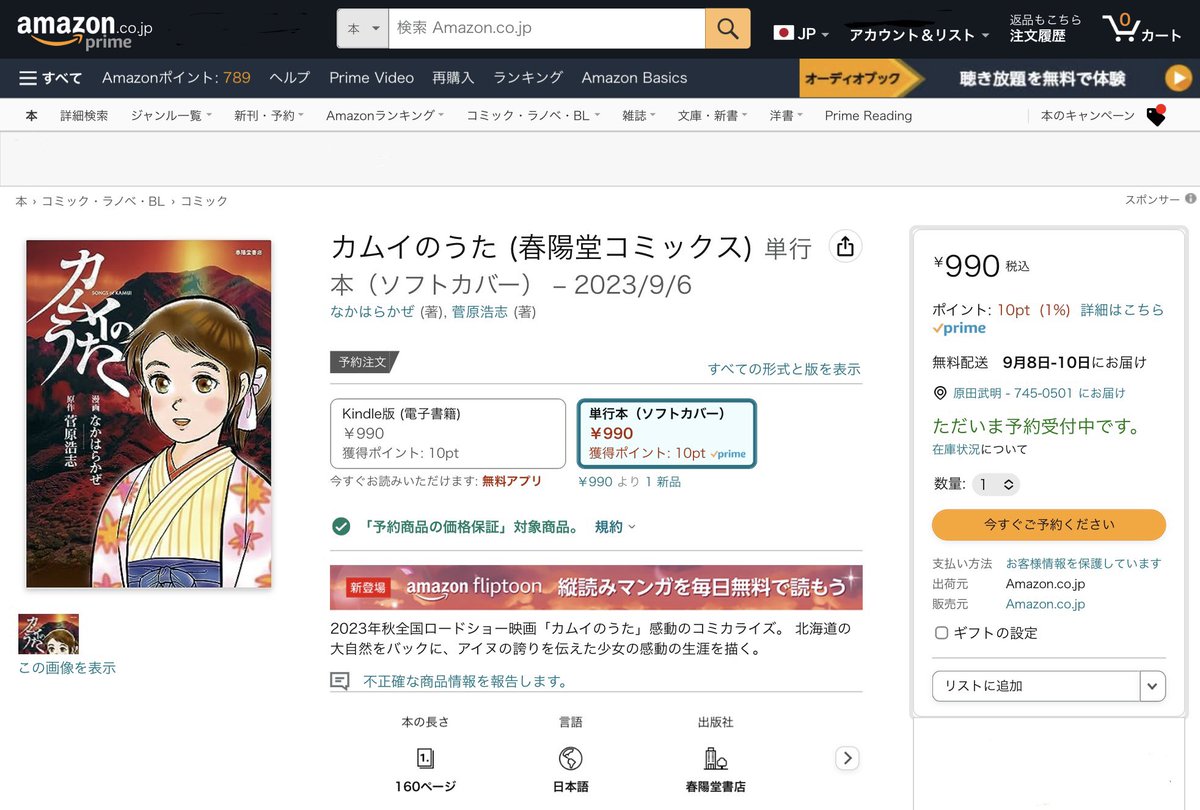Viewport: 1200px width, 810px height.
Task: Click the Amazon.co.jp prime logo
Action: pyautogui.click(x=85, y=32)
